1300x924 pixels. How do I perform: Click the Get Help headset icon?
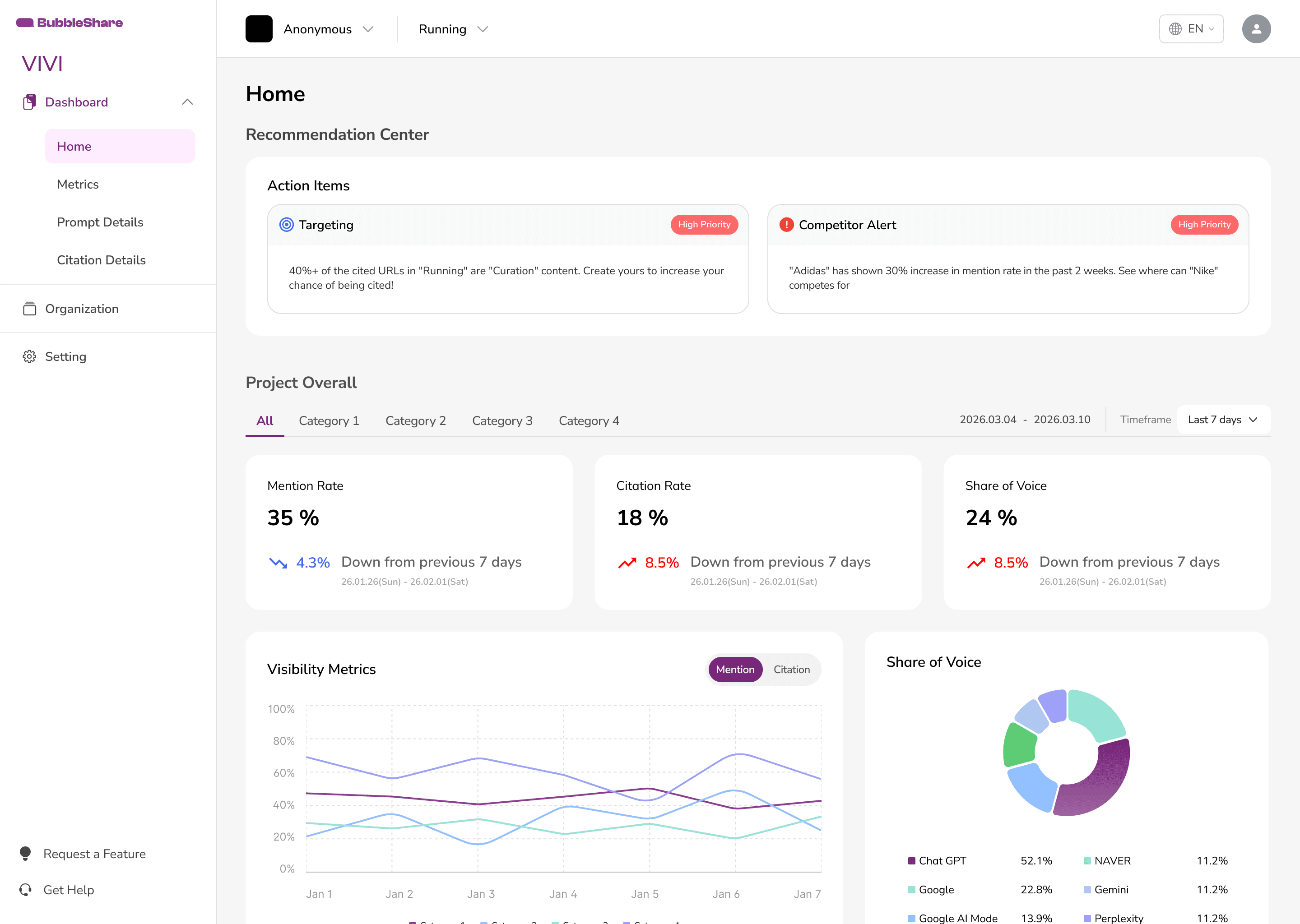pos(26,889)
